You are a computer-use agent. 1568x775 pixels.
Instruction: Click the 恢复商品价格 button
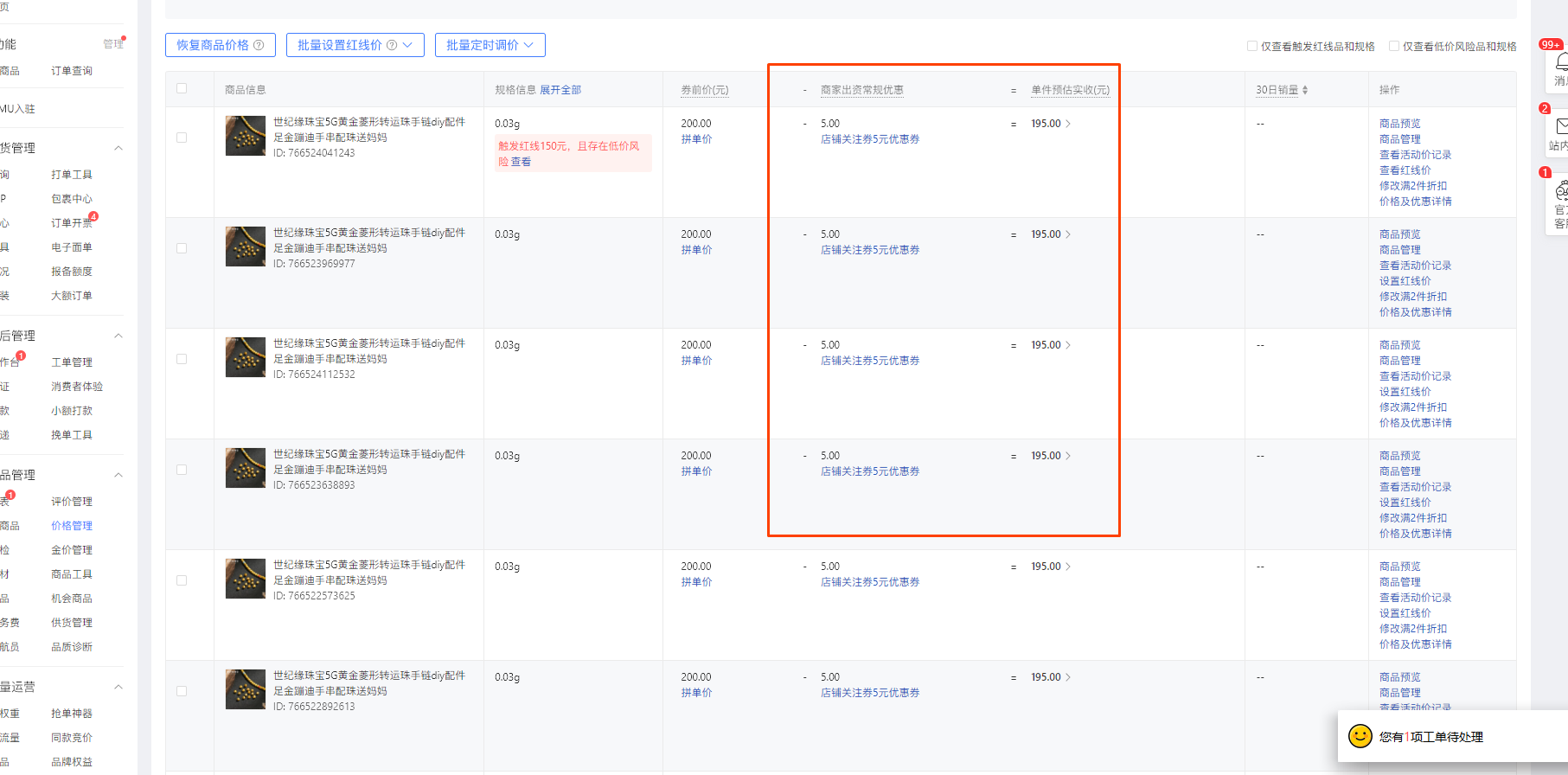point(213,45)
